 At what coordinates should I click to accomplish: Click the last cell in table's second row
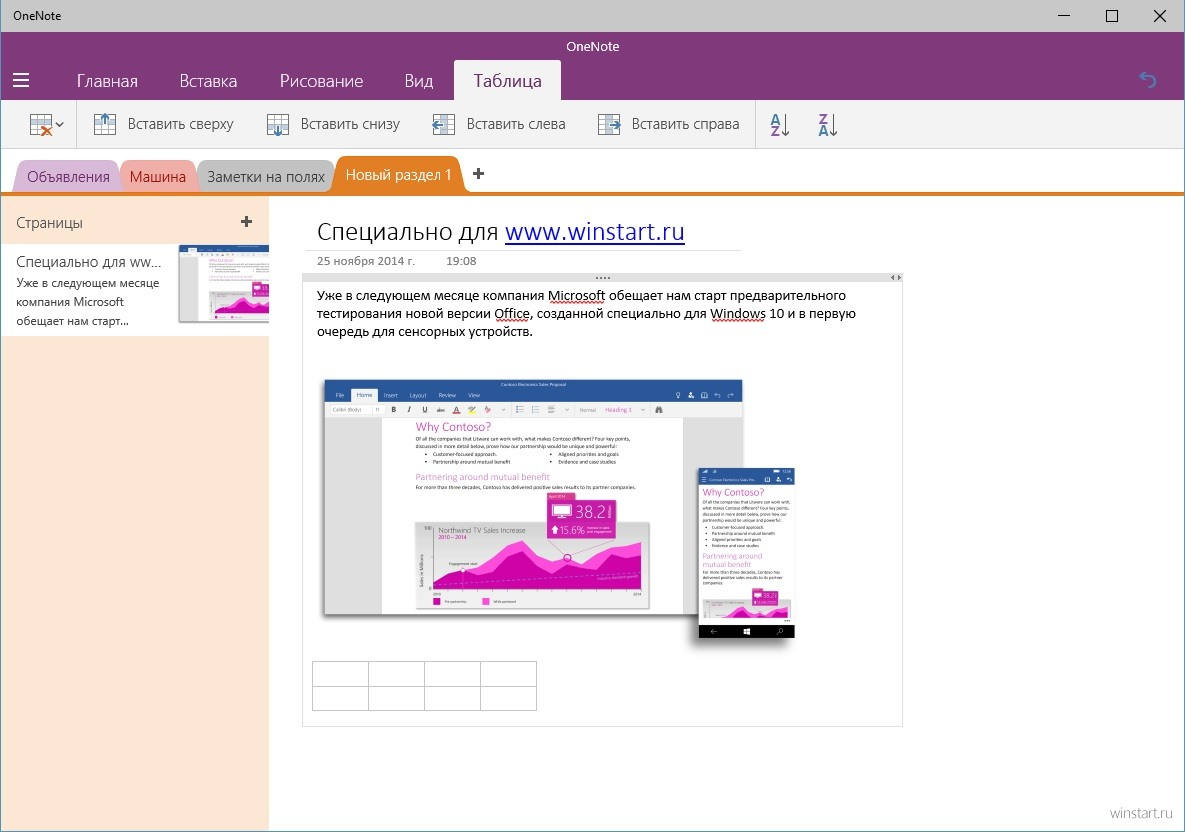point(509,698)
